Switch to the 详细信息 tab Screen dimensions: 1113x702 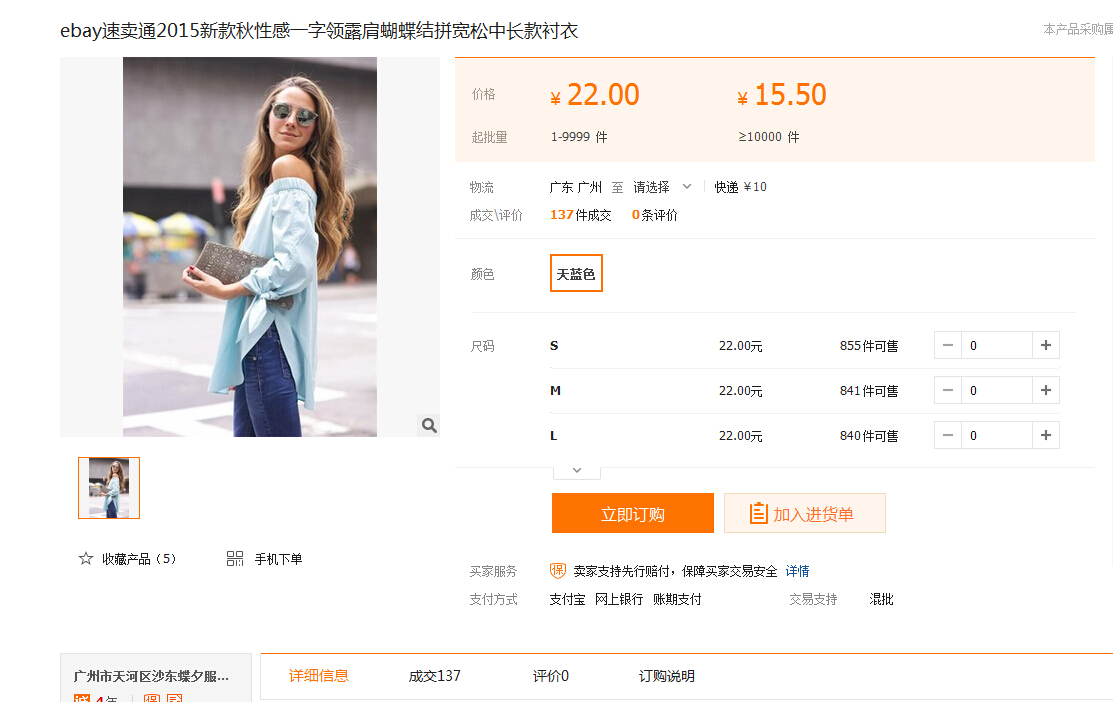pyautogui.click(x=319, y=676)
